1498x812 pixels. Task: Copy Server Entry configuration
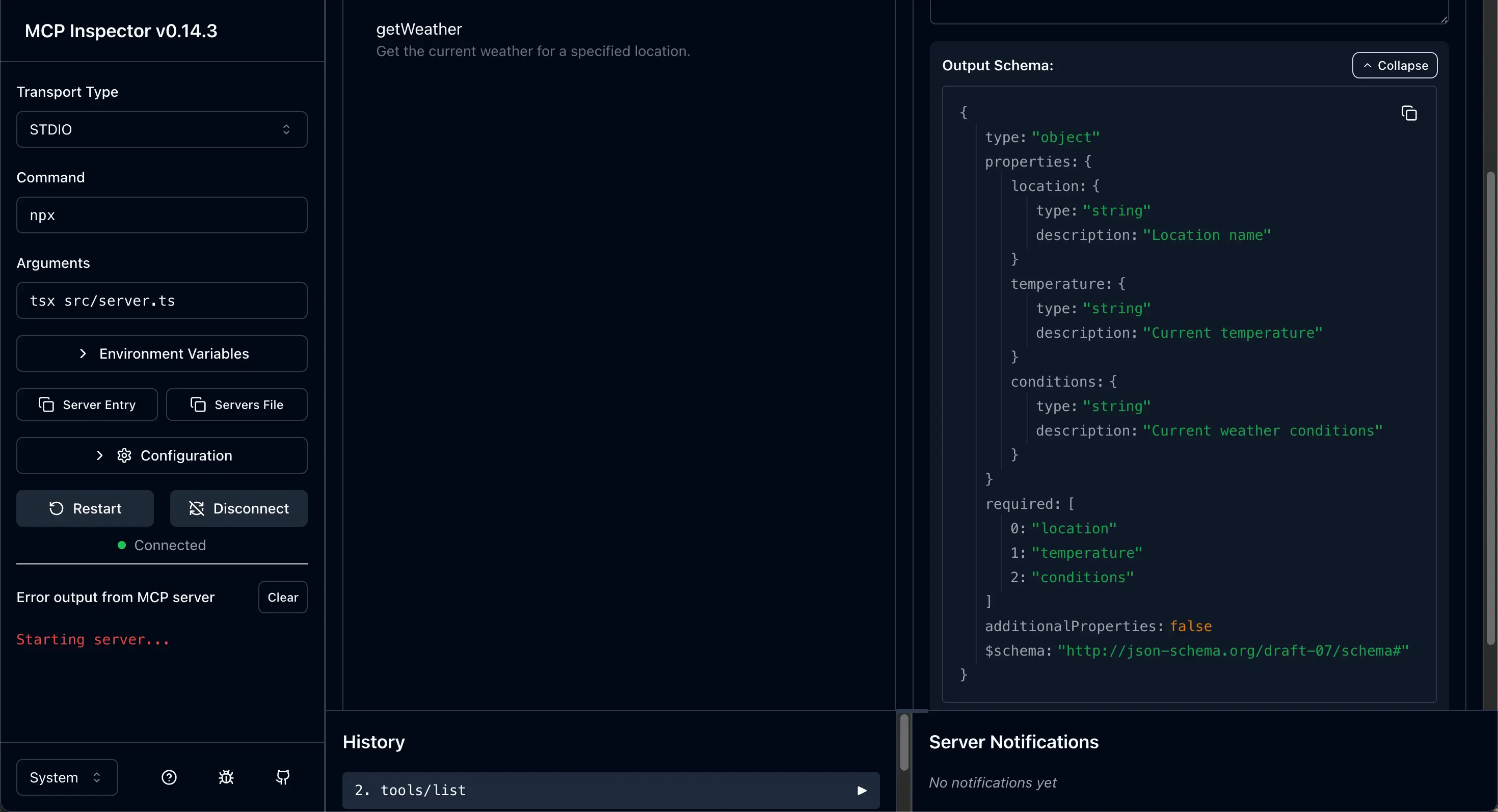tap(87, 404)
